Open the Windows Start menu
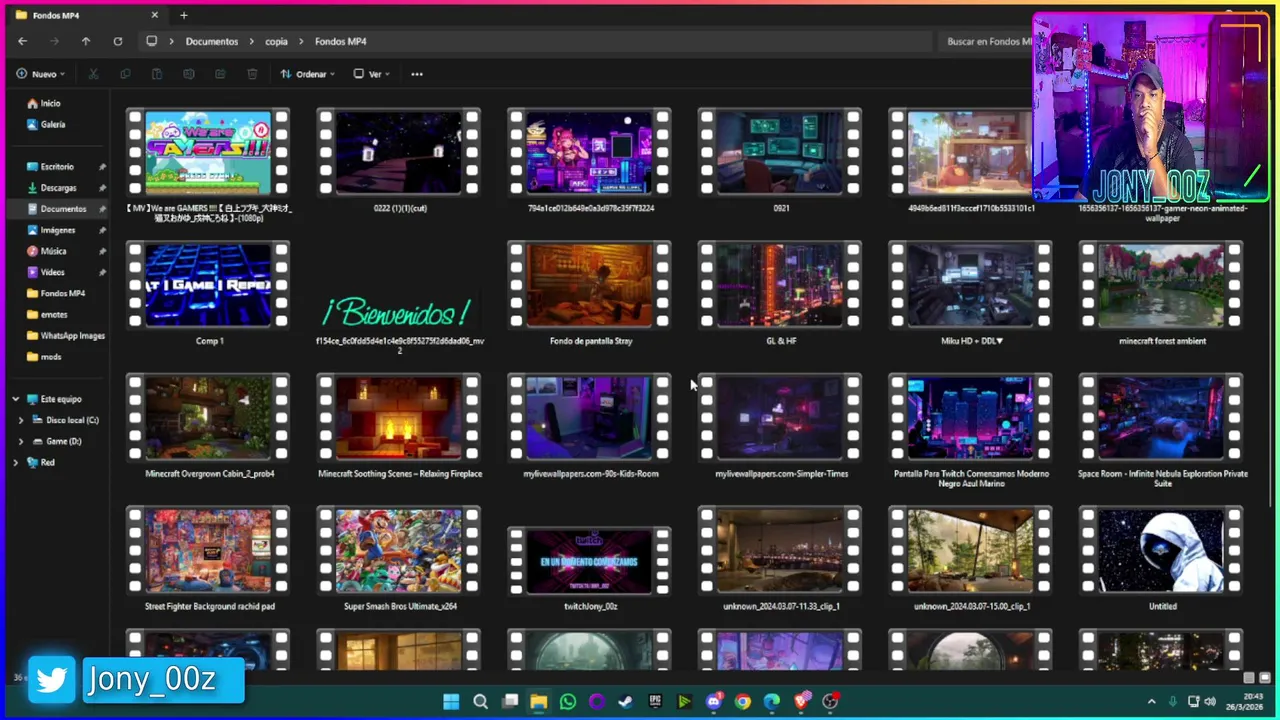 tap(451, 702)
